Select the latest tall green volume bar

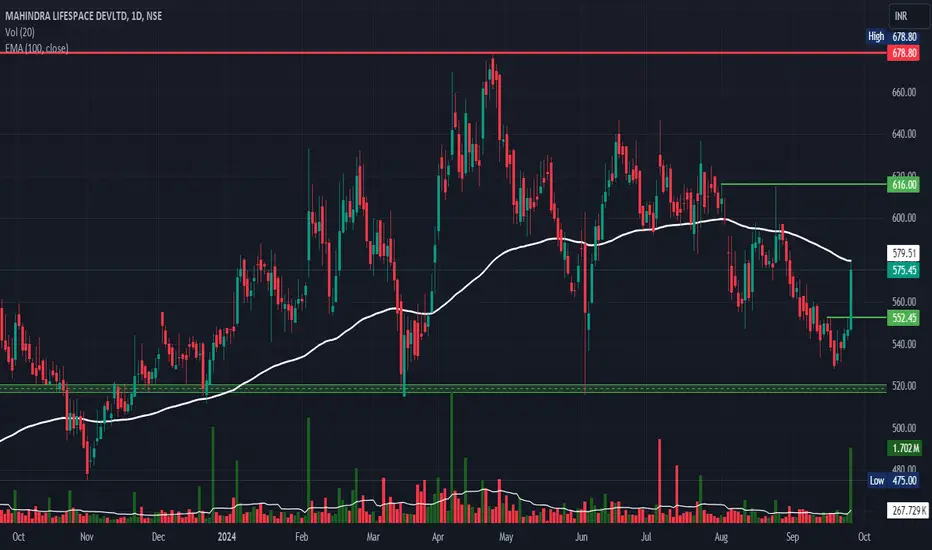point(851,485)
